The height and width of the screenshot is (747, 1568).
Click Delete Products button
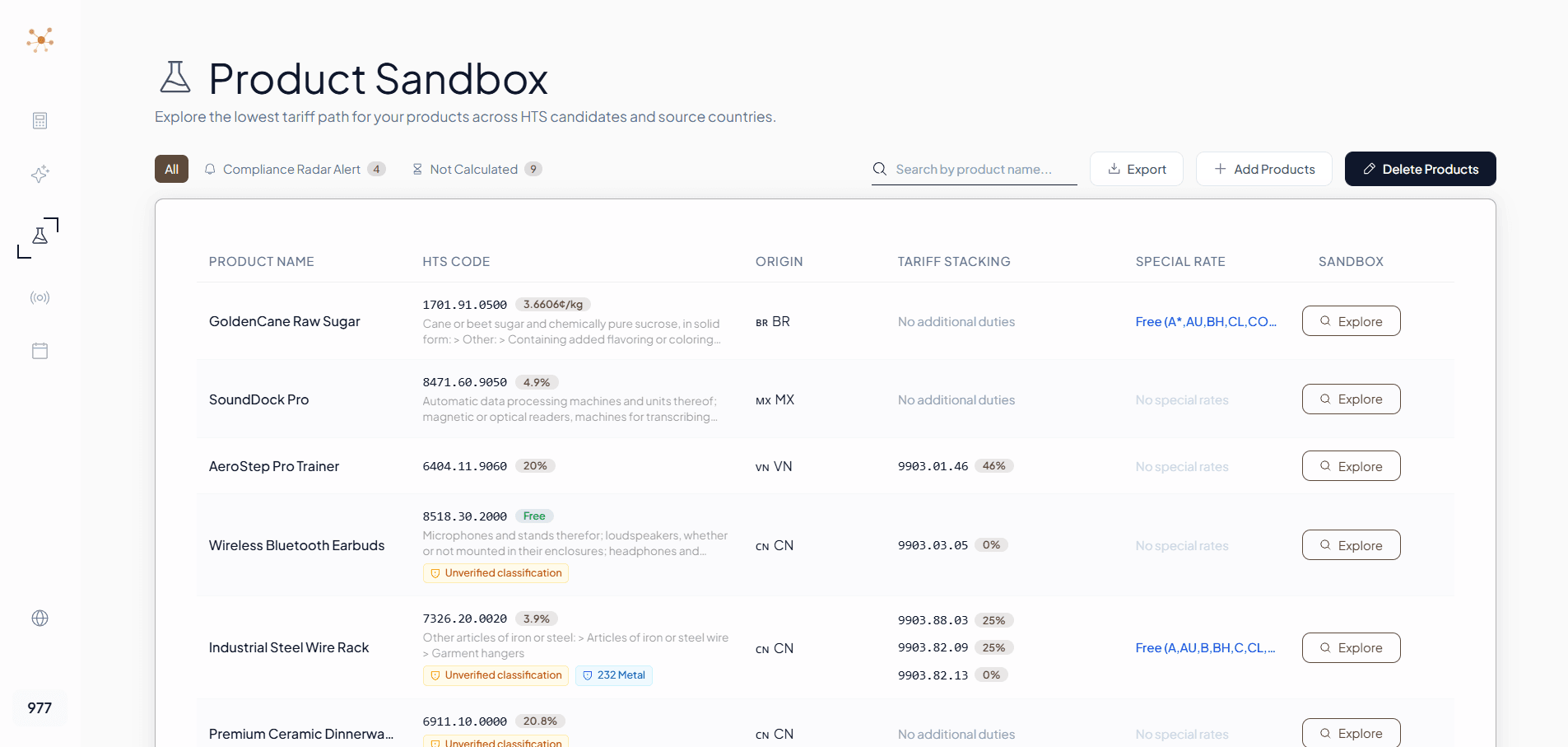(1421, 169)
